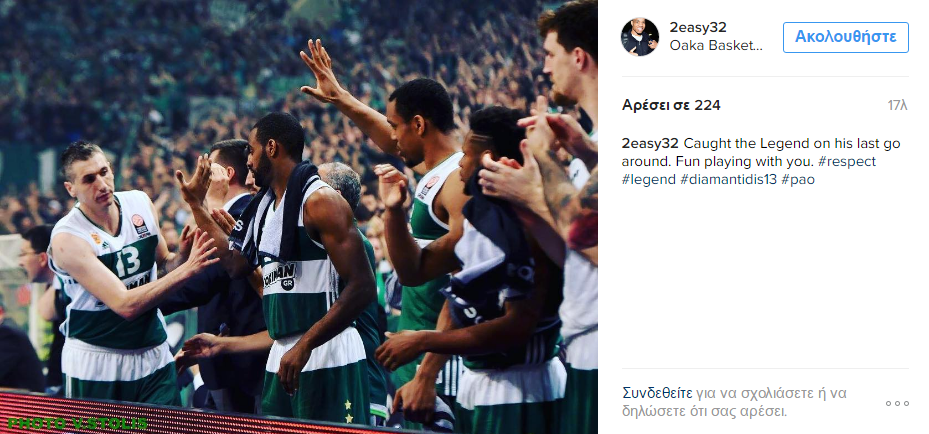Image resolution: width=929 pixels, height=434 pixels.
Task: Open the 2easy32 profile avatar
Action: click(639, 37)
